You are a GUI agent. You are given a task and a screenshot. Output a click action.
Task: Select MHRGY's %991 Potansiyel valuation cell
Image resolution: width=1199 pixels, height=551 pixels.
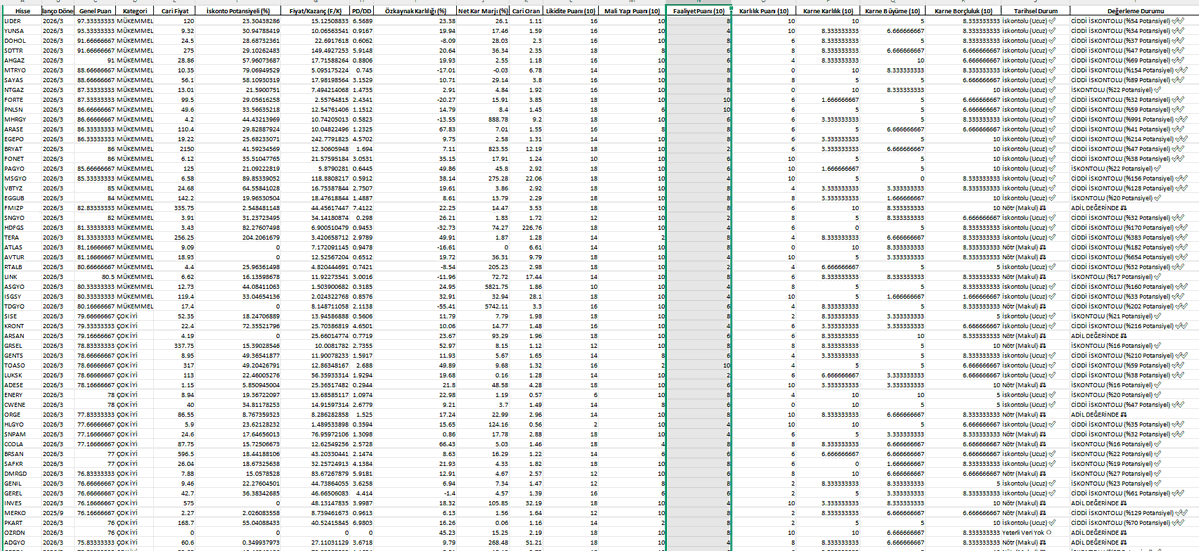[1133, 120]
